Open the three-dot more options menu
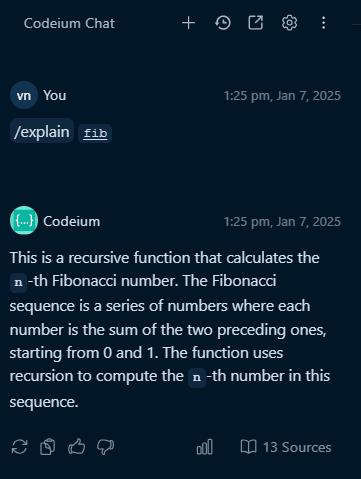 tap(323, 23)
